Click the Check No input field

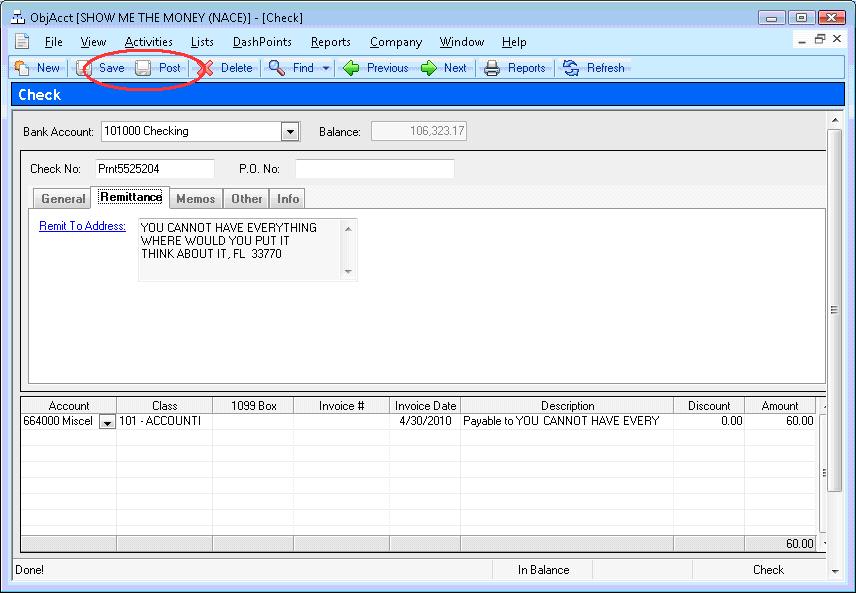tap(155, 169)
